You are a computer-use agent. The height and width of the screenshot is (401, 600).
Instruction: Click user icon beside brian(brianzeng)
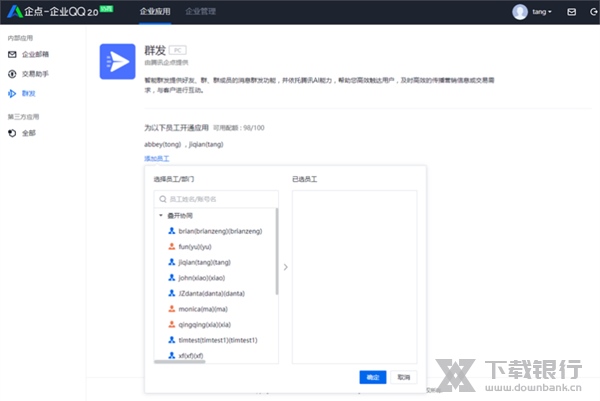172,231
